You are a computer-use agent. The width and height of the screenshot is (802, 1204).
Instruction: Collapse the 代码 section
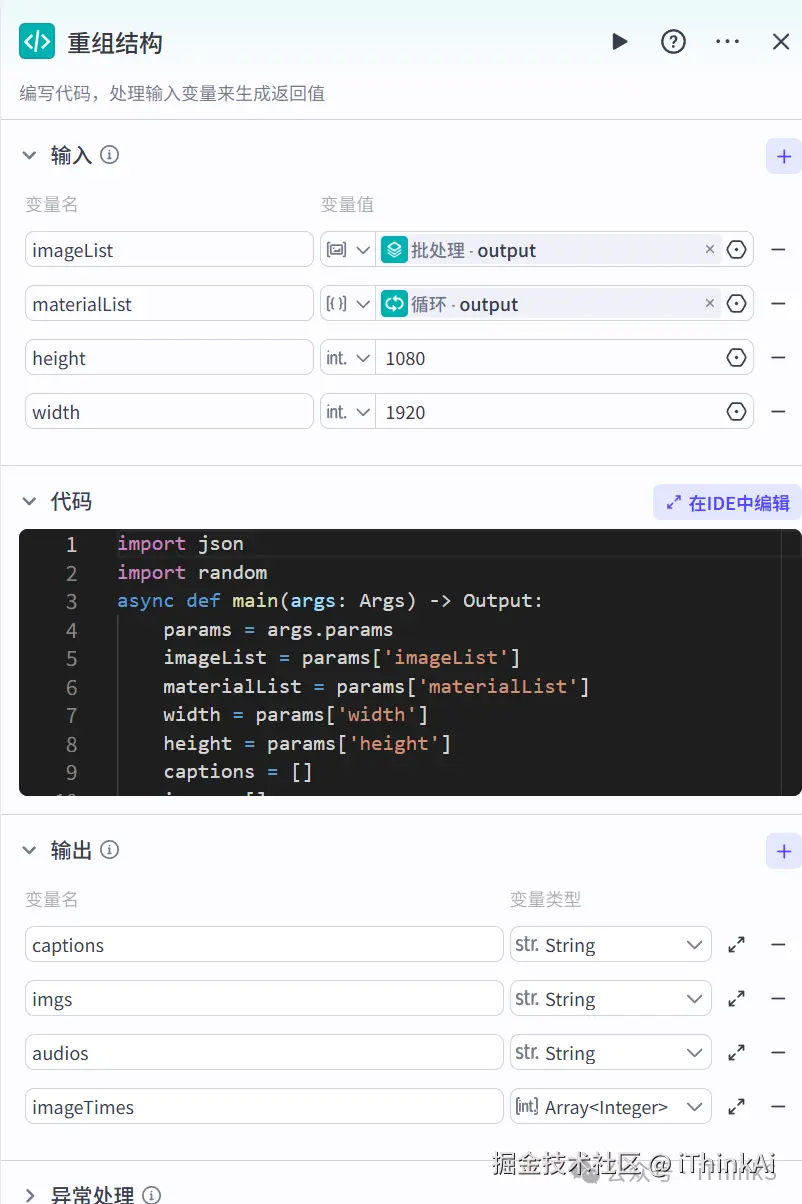[x=29, y=501]
